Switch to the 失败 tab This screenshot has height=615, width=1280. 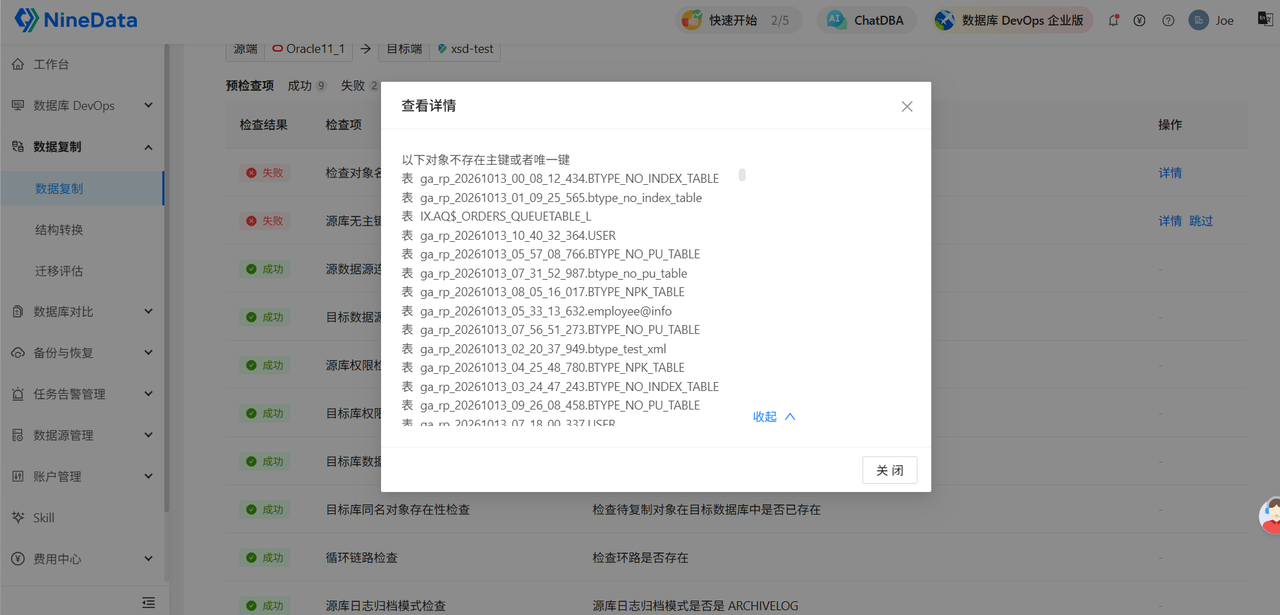359,86
